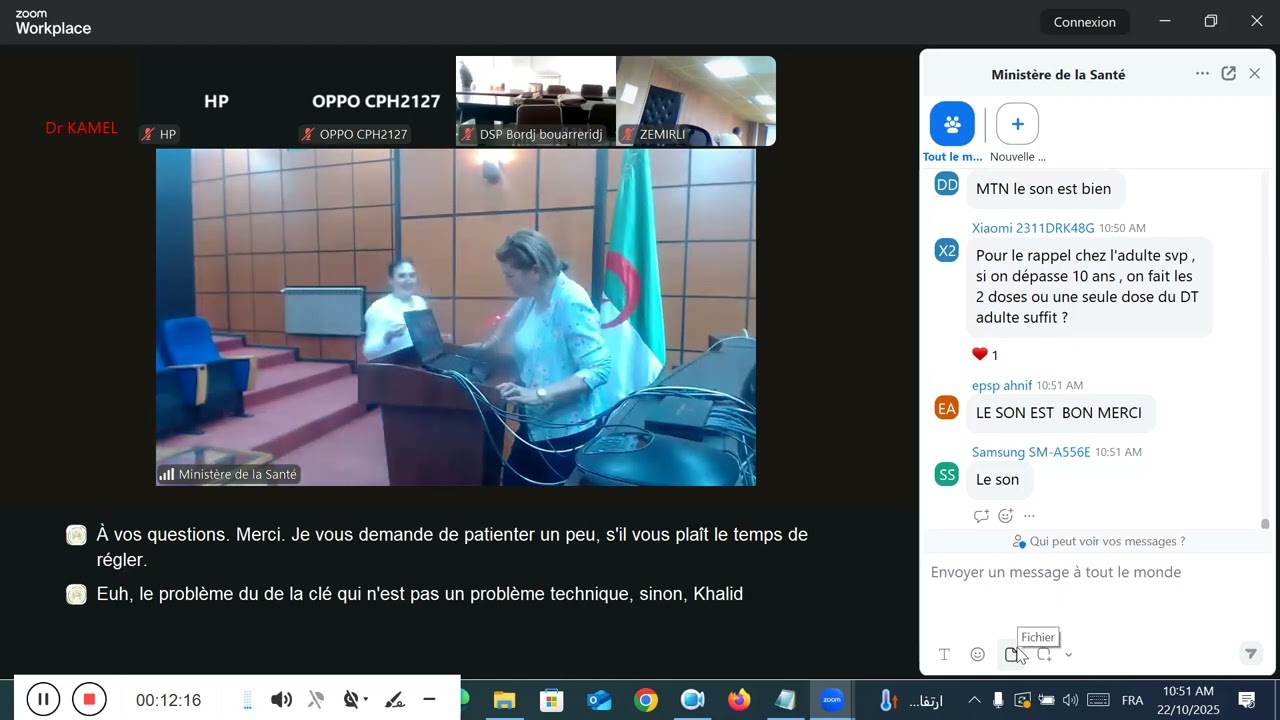The width and height of the screenshot is (1280, 720).
Task: Attach a file with the Fichier icon
Action: 1012,654
